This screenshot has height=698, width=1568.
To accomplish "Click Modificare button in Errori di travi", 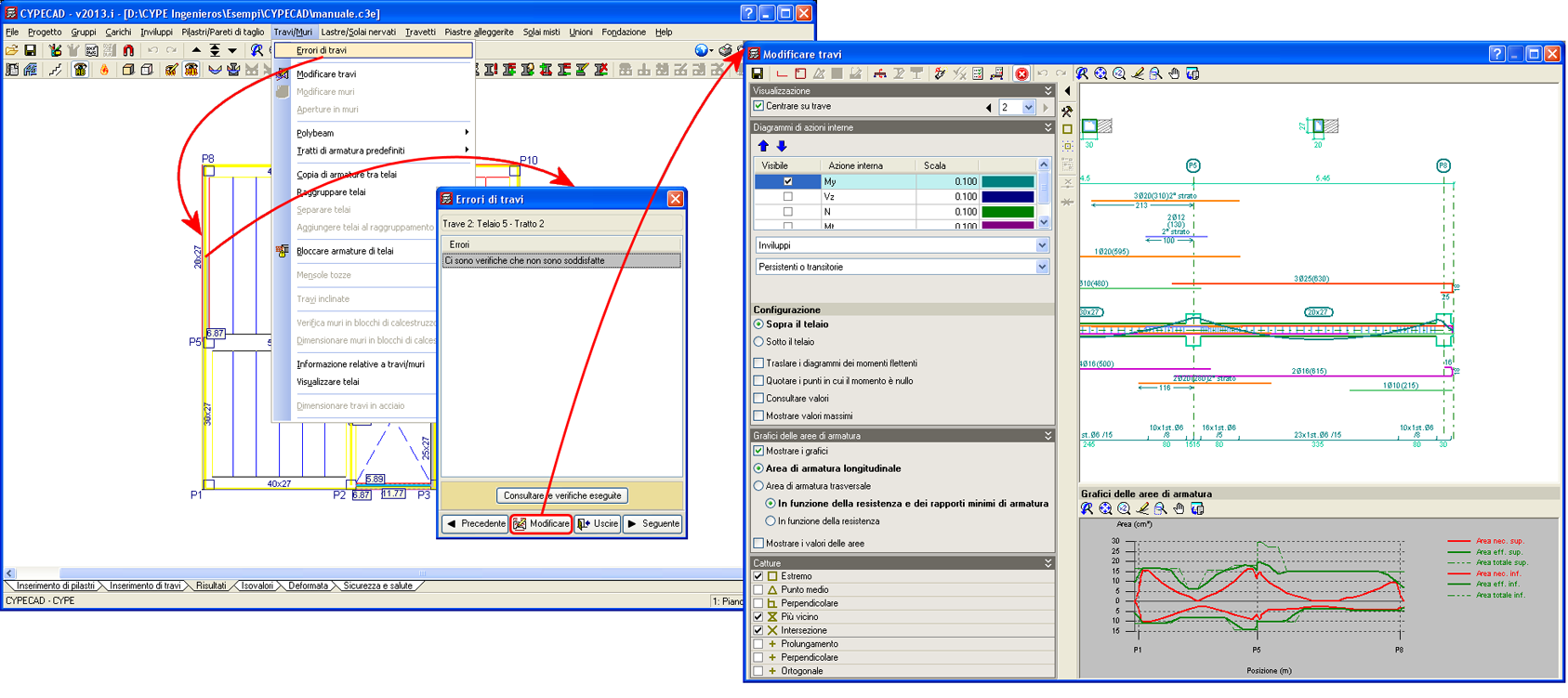I will [x=542, y=524].
